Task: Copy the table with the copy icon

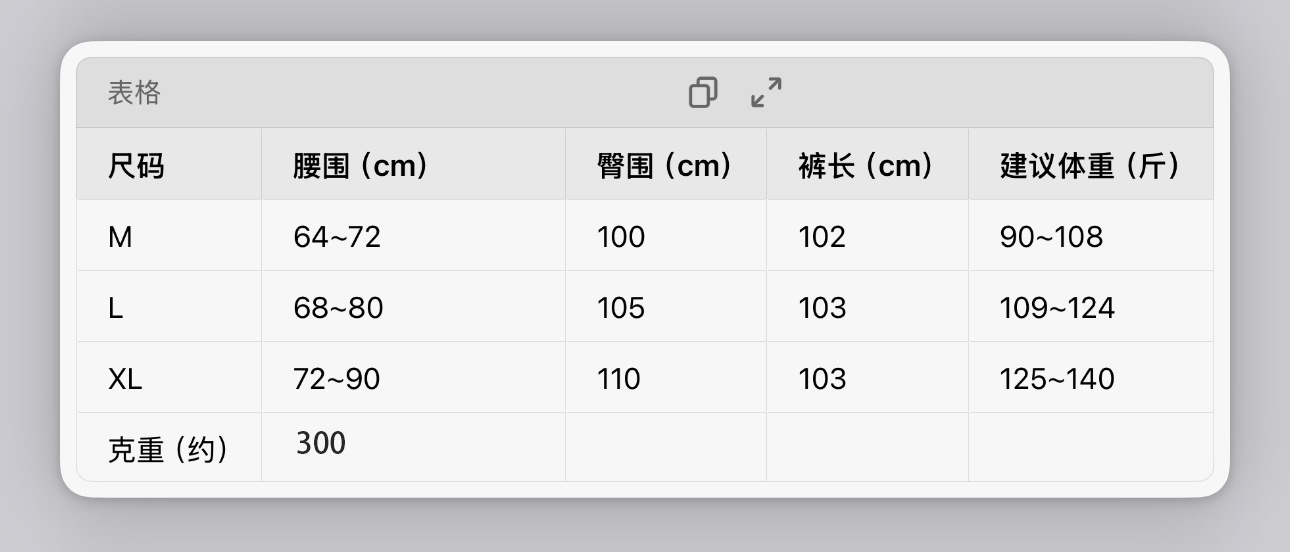Action: pos(703,93)
